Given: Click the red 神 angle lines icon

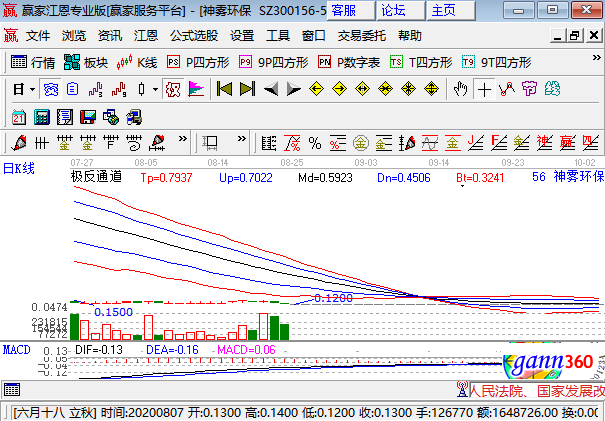Looking at the screenshot, I should (544, 143).
